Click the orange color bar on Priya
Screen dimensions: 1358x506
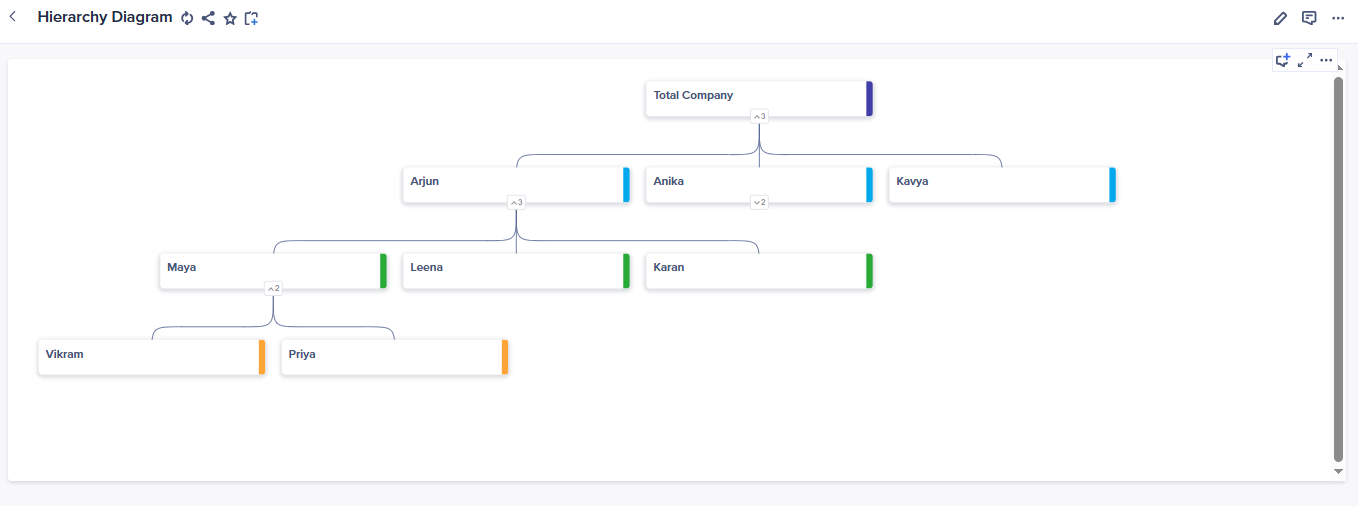pyautogui.click(x=505, y=357)
